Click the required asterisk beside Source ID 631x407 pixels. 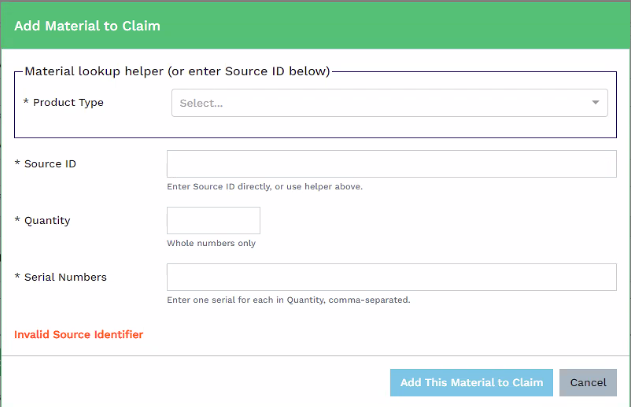(18, 163)
